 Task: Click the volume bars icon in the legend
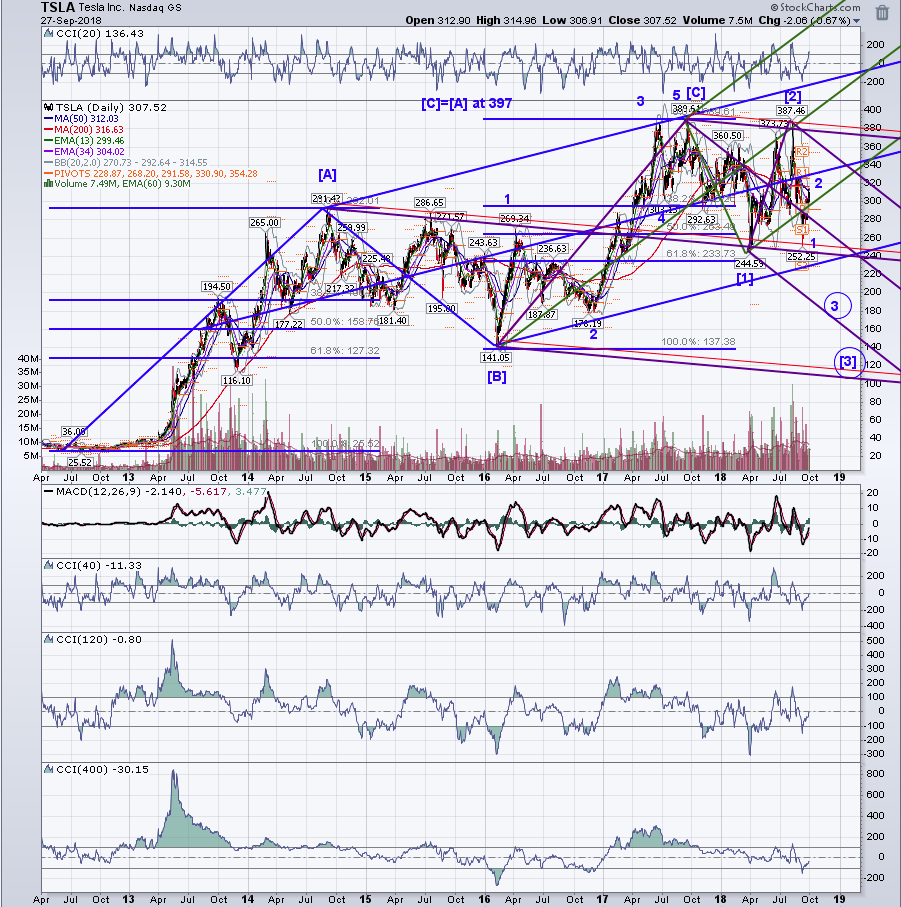pos(49,184)
